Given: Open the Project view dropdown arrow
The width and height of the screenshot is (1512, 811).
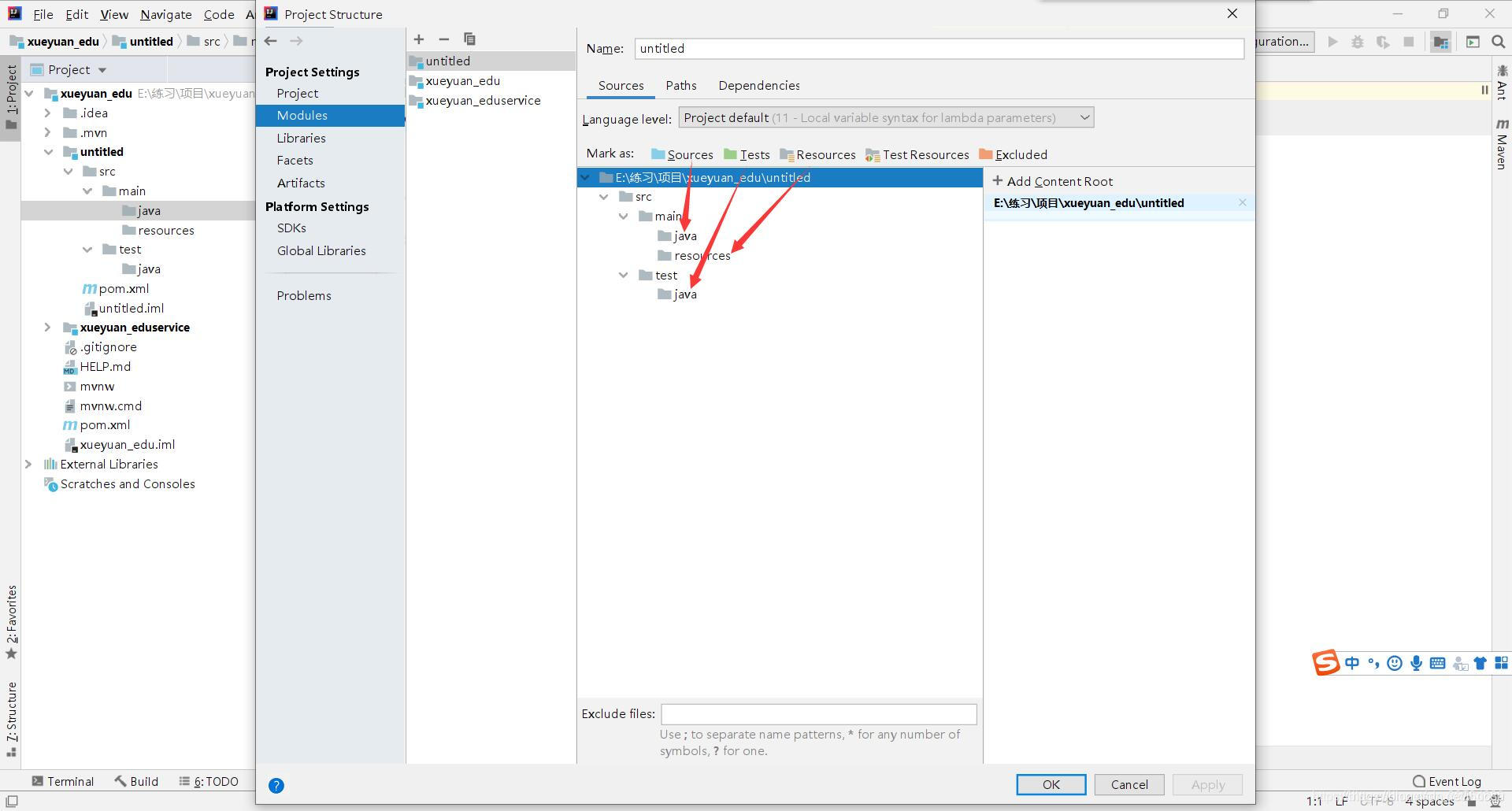Looking at the screenshot, I should (102, 70).
